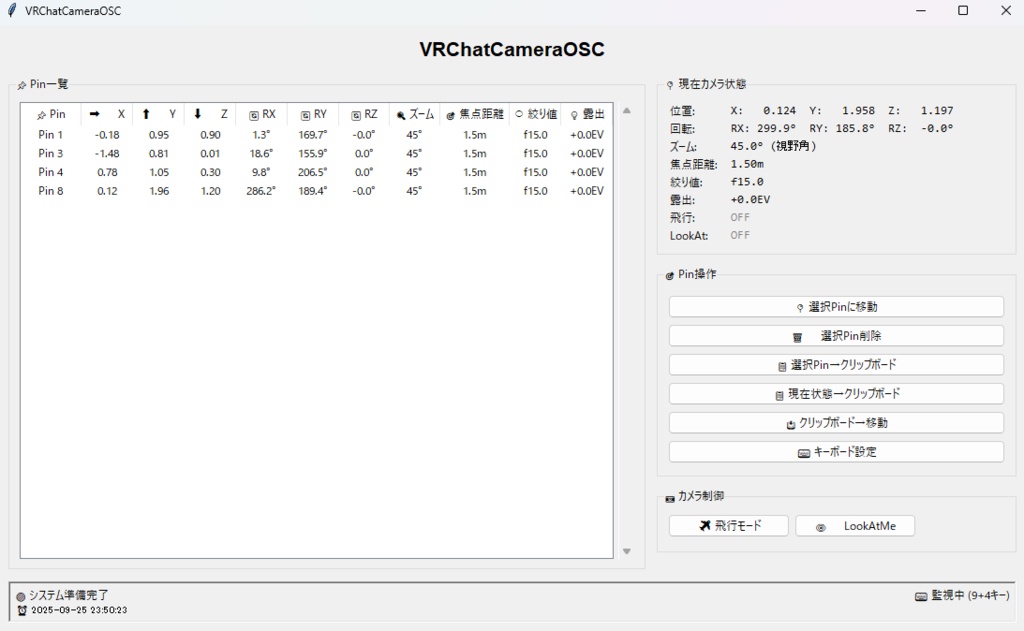This screenshot has height=631, width=1024.
Task: Click the 2025-09-25 timestamp in status bar
Action: (x=79, y=610)
